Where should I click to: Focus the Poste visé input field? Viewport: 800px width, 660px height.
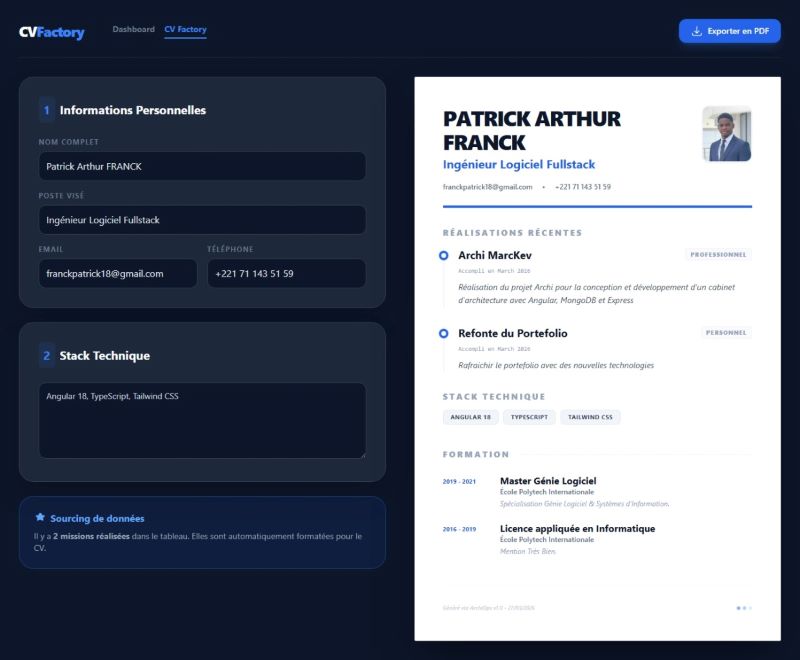tap(202, 220)
